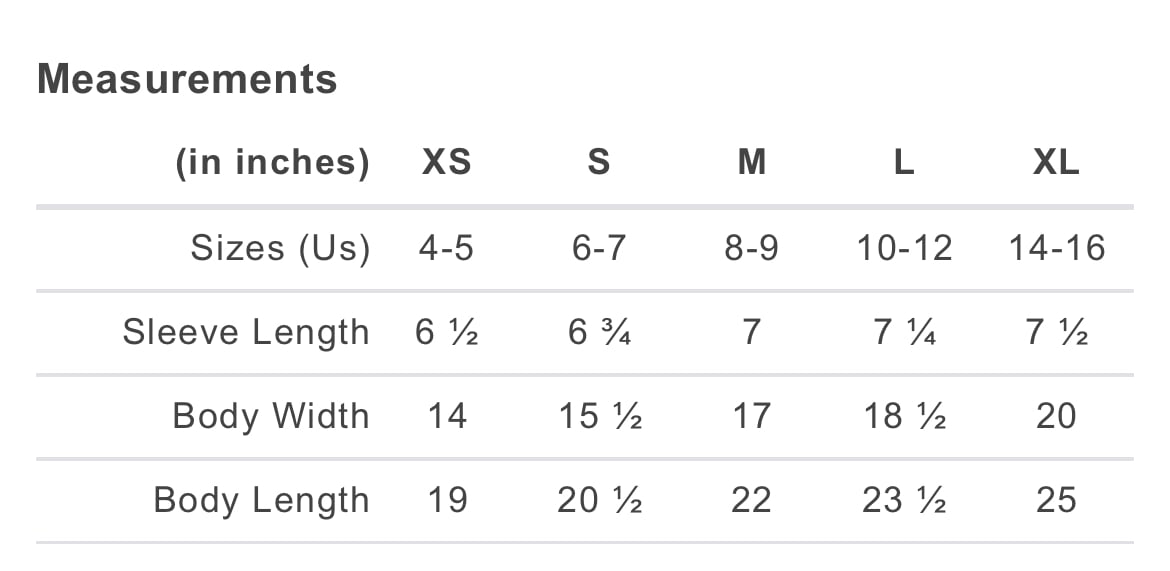Click the 15 ½ body width value
The width and height of the screenshot is (1170, 571).
(598, 416)
